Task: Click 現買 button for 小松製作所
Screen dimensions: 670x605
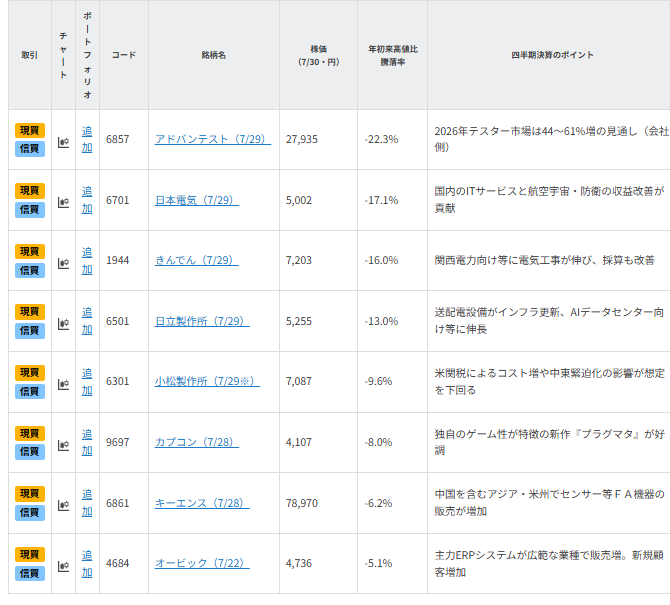Action: click(30, 373)
